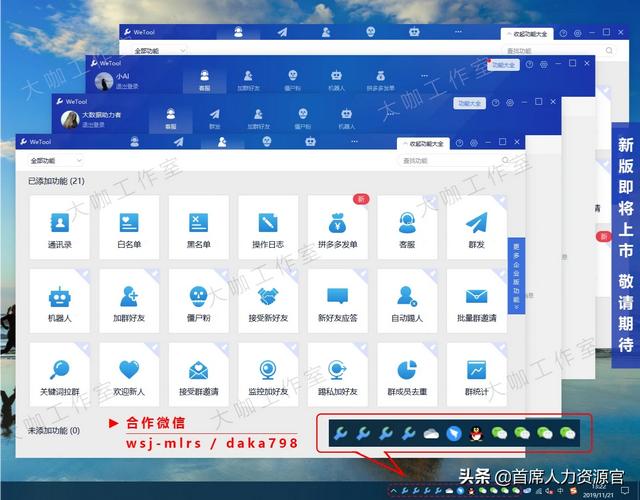Switch to 机器人 tab in 大数据助力者 window
Screen dimensions: 640x500
coord(347,118)
